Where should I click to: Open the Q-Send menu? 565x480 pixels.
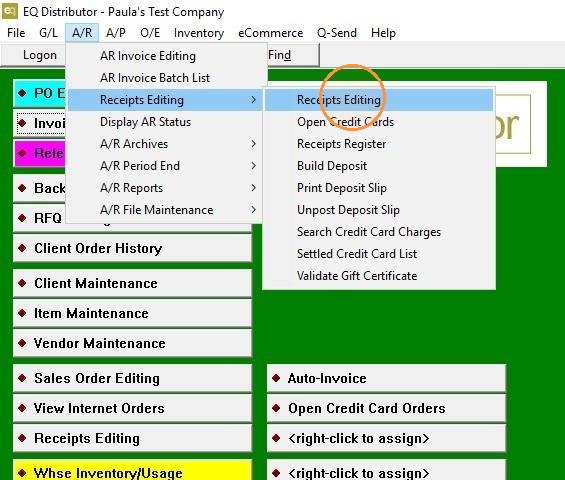coord(337,33)
